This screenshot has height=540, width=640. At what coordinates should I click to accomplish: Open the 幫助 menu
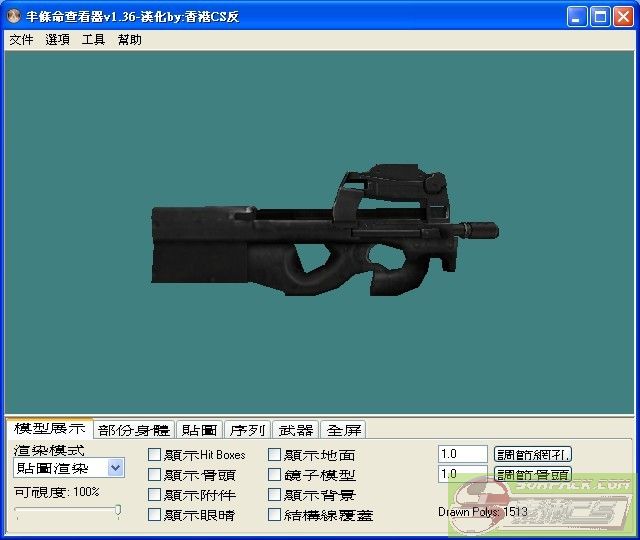point(129,40)
